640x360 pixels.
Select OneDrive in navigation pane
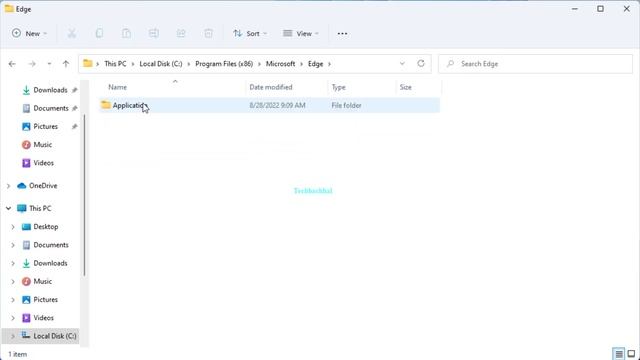pos(43,186)
